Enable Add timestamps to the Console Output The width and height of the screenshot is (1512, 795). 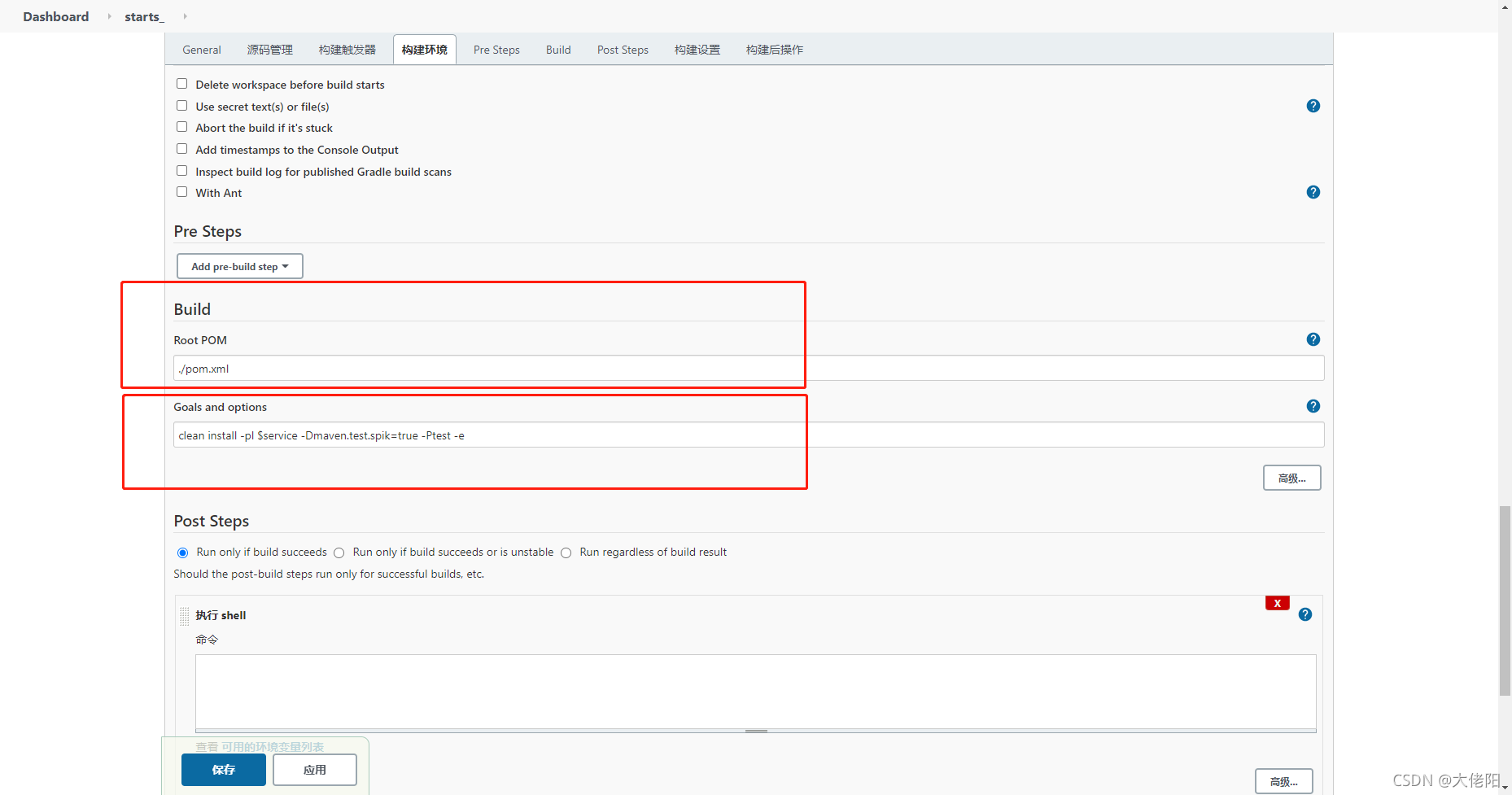(181, 149)
